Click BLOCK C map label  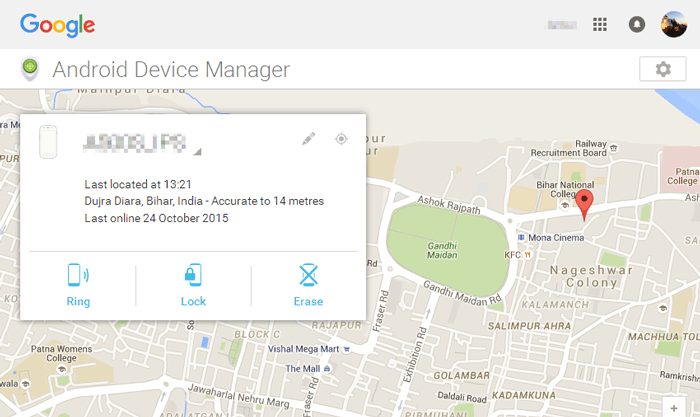[x=258, y=334]
